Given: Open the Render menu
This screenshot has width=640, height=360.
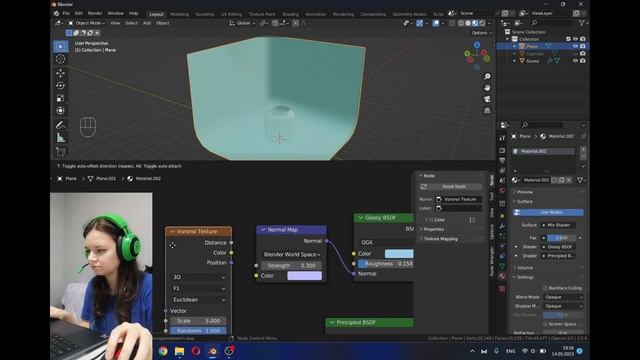Looking at the screenshot, I should click(x=95, y=13).
